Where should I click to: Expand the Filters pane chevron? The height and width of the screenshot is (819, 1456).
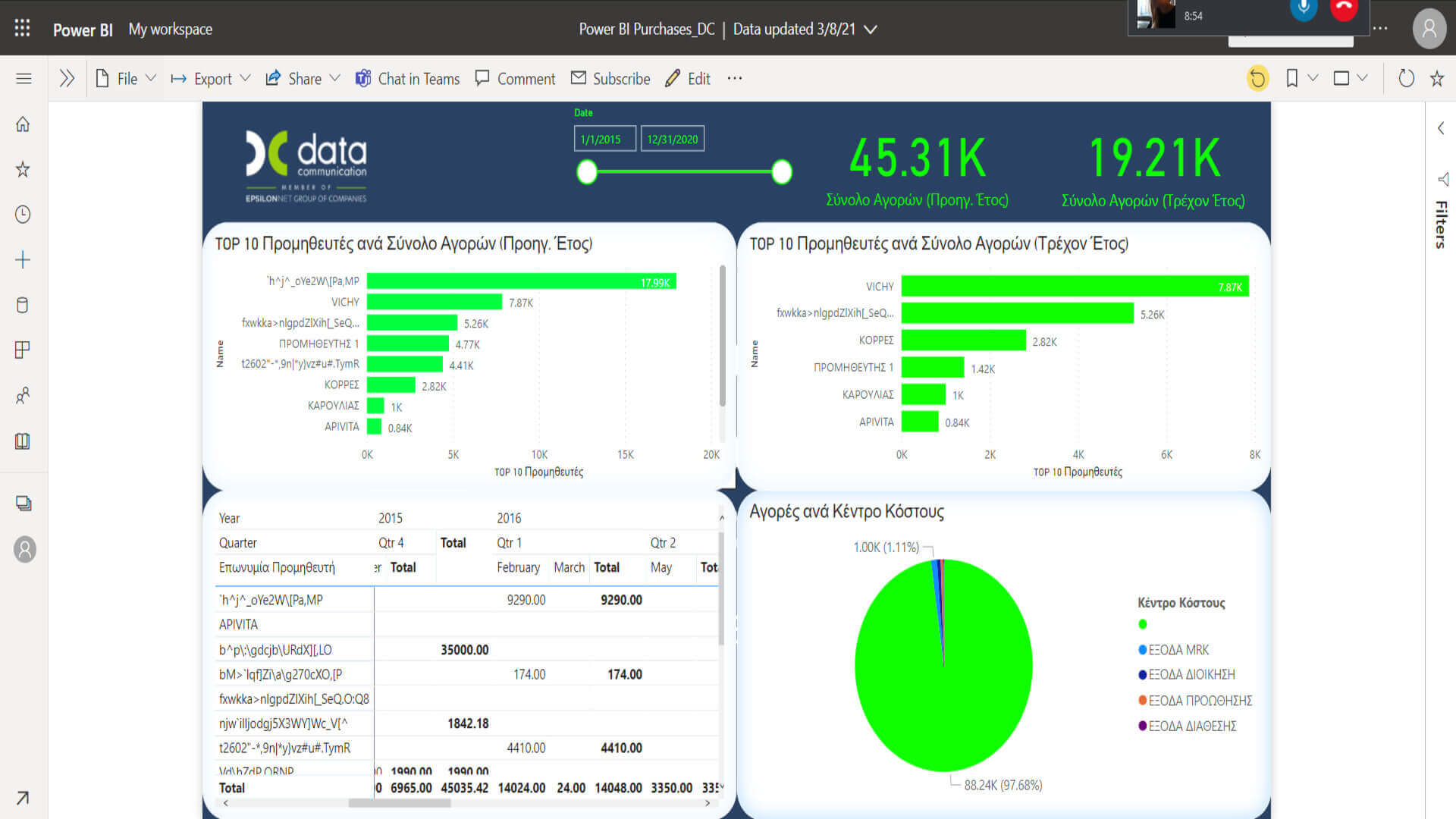pyautogui.click(x=1441, y=128)
